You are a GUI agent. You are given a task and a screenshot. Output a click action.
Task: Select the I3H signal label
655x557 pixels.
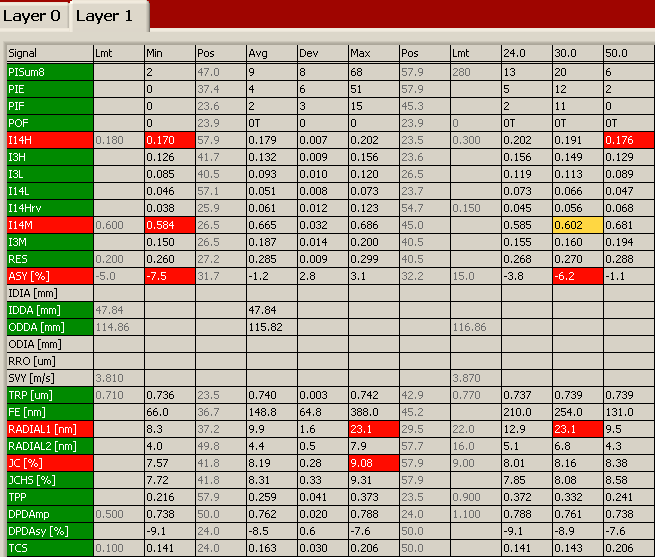point(50,157)
